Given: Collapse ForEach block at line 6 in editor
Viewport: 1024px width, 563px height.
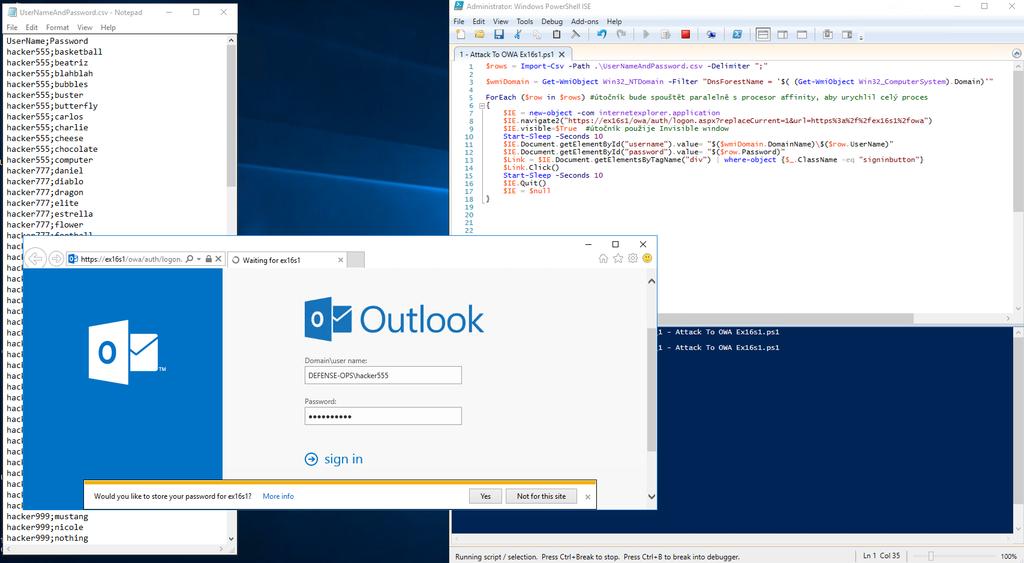Looking at the screenshot, I should point(482,105).
